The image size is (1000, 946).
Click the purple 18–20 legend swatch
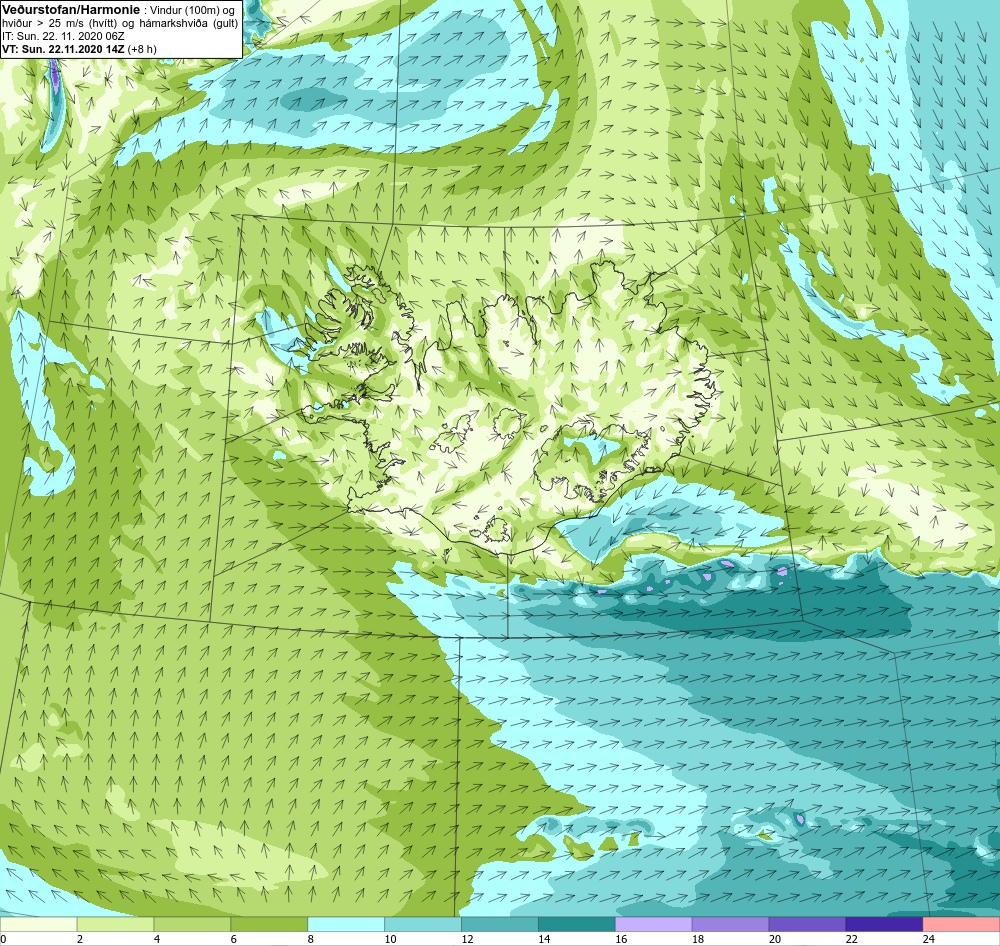730,924
